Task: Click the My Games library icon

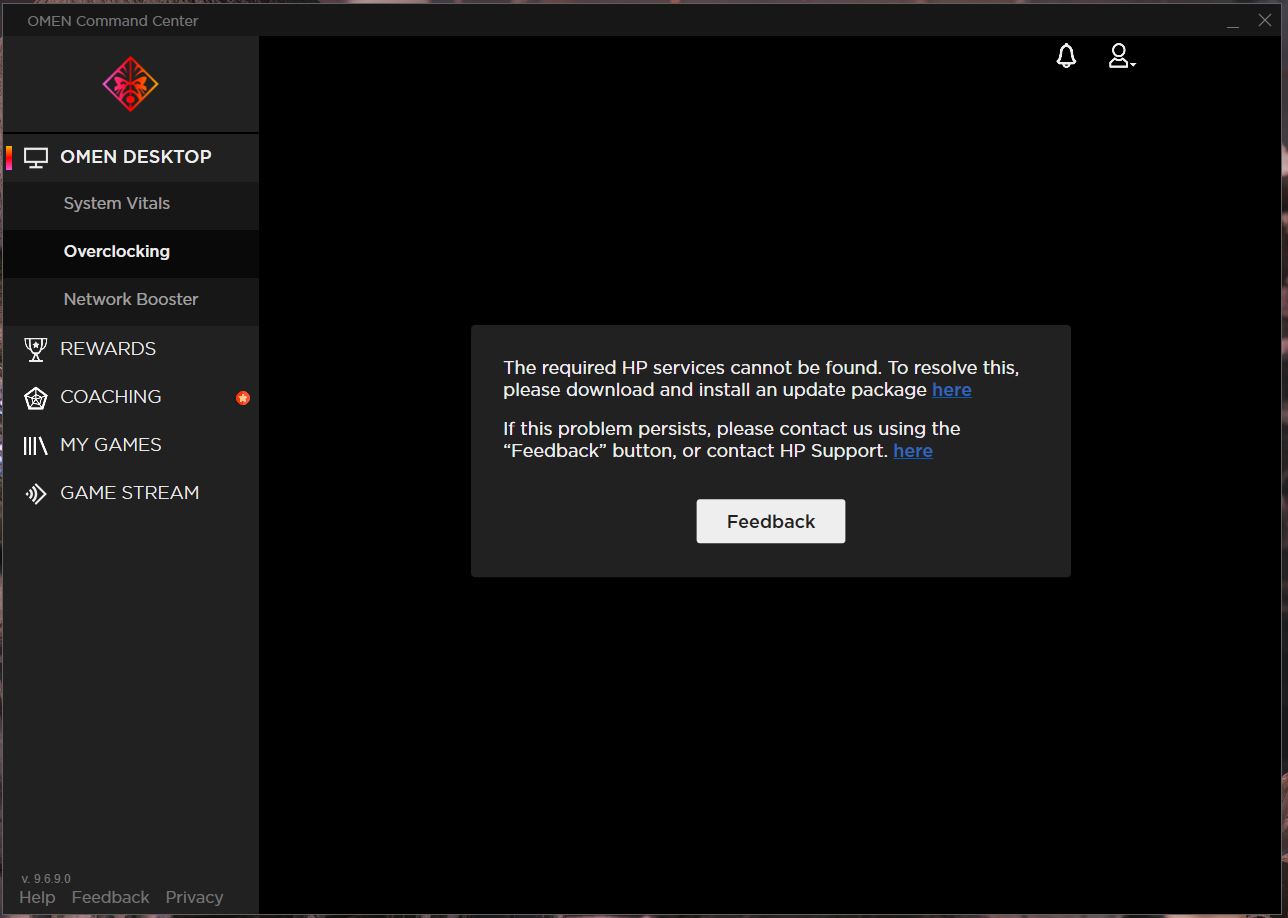Action: (x=36, y=446)
